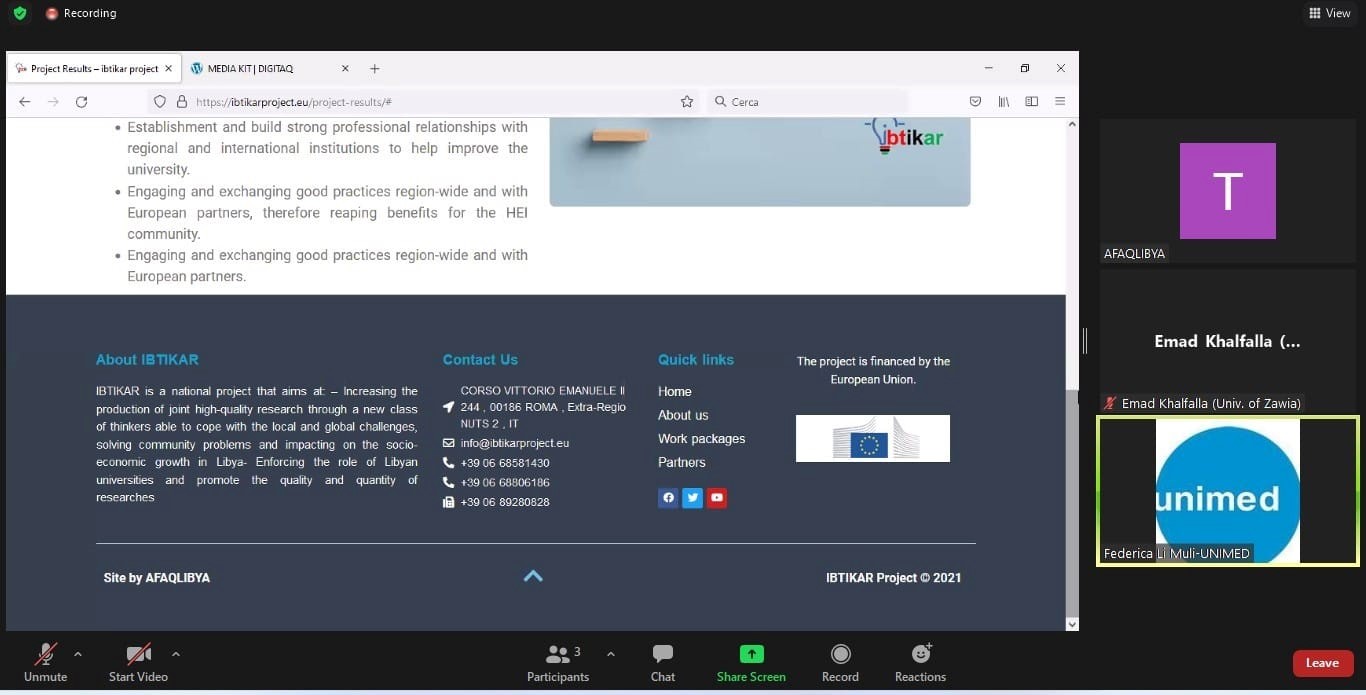Click the page scrollbar down arrow

click(1072, 624)
